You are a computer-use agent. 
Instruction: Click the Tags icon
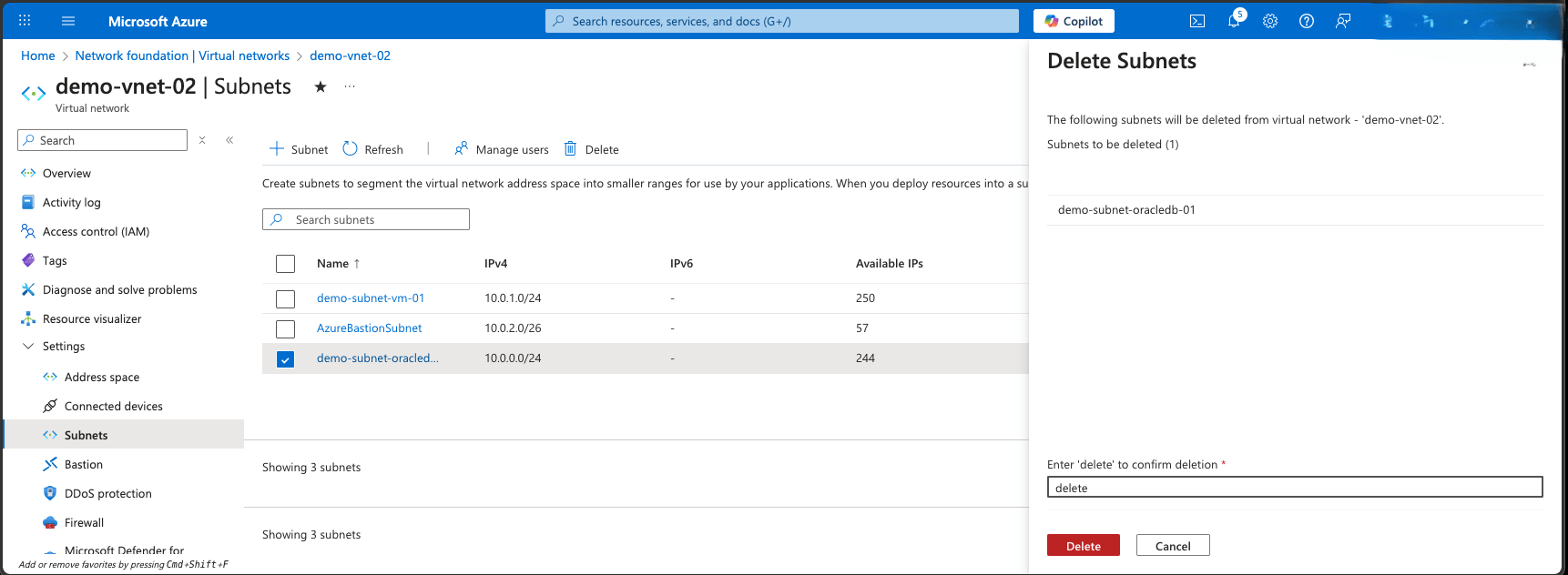[28, 260]
